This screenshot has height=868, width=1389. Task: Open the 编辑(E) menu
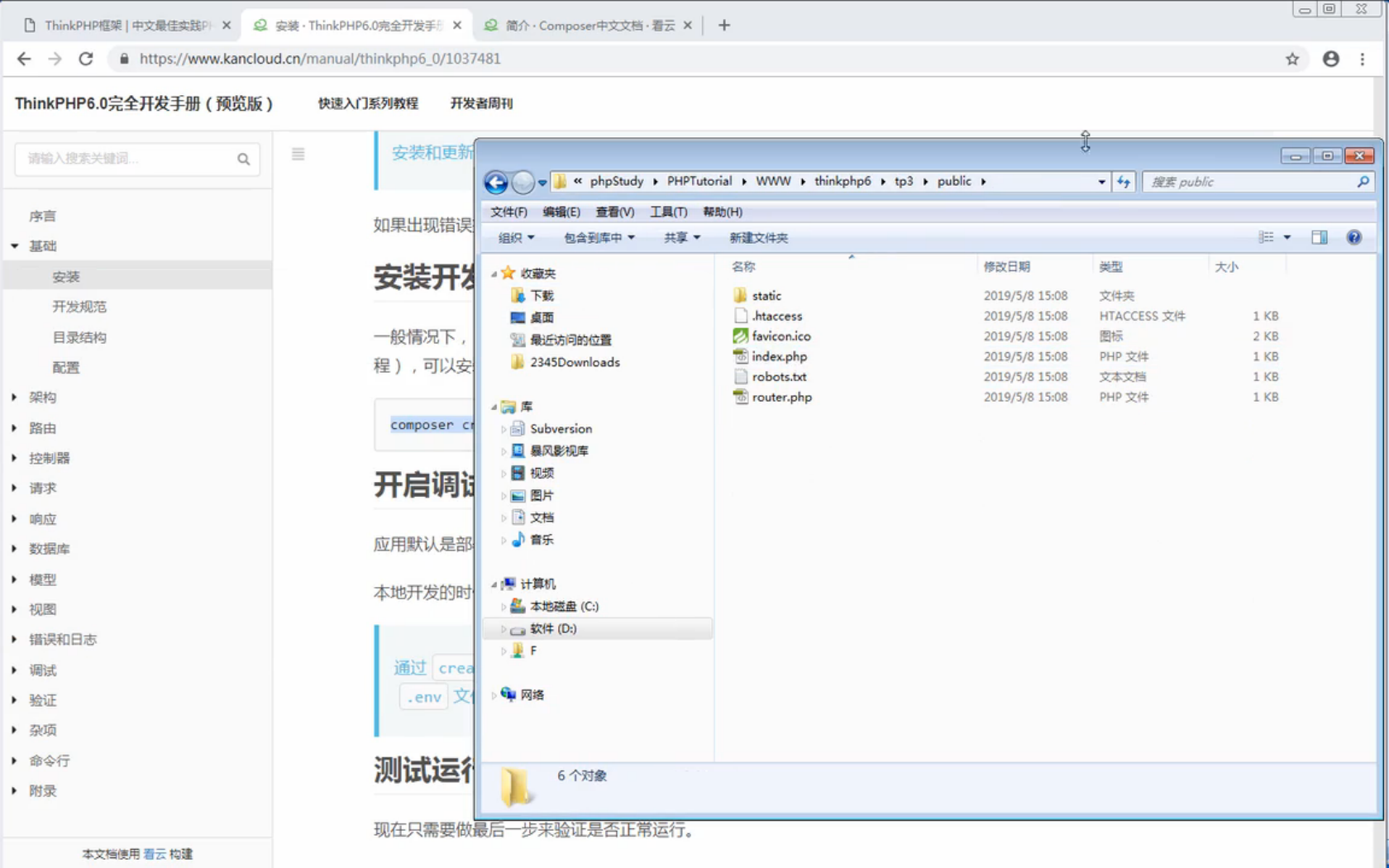pyautogui.click(x=561, y=212)
